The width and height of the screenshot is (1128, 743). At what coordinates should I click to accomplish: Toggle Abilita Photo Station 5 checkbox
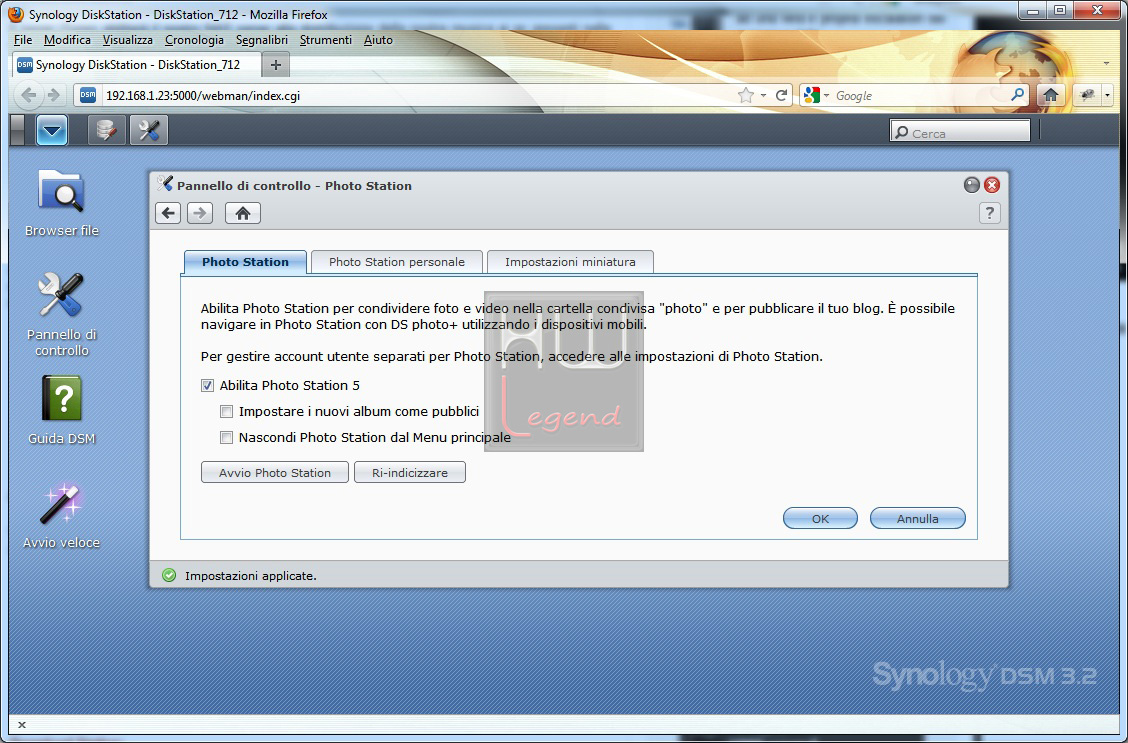(207, 386)
